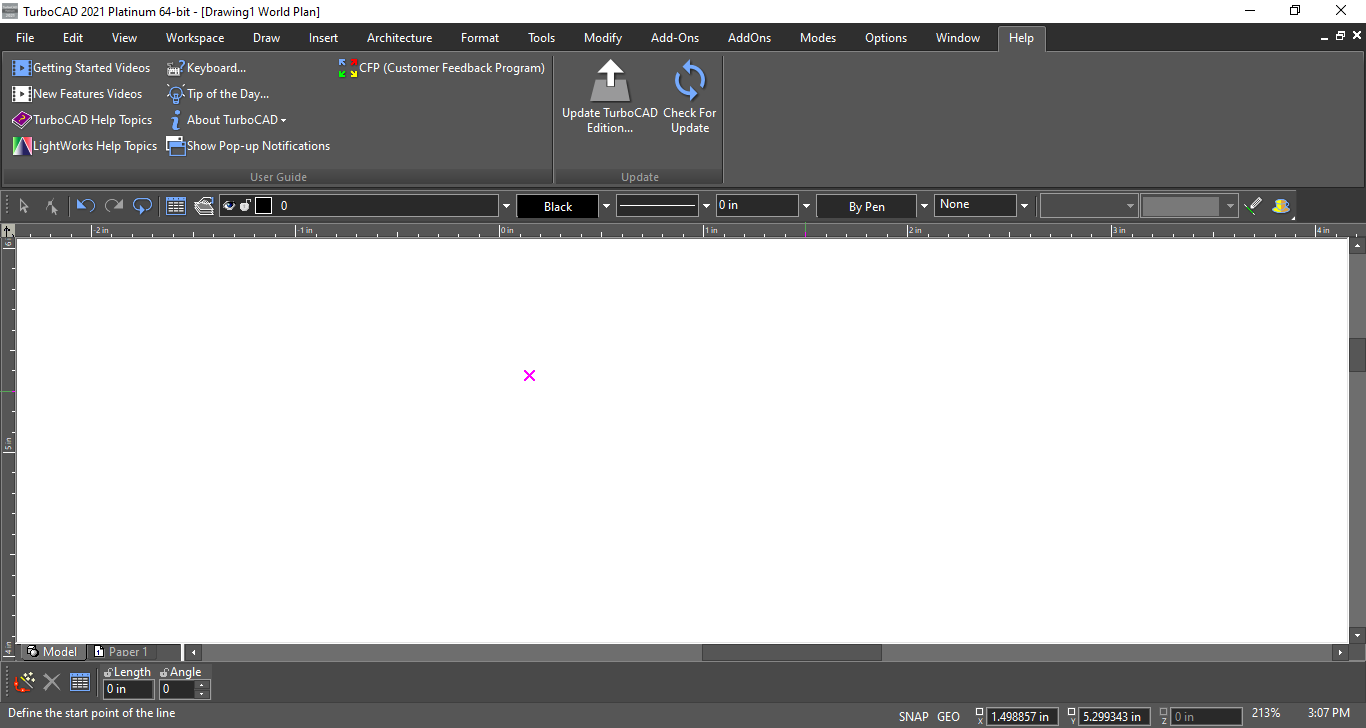Switch to the Modes tab
Viewport: 1366px width, 728px height.
[818, 38]
